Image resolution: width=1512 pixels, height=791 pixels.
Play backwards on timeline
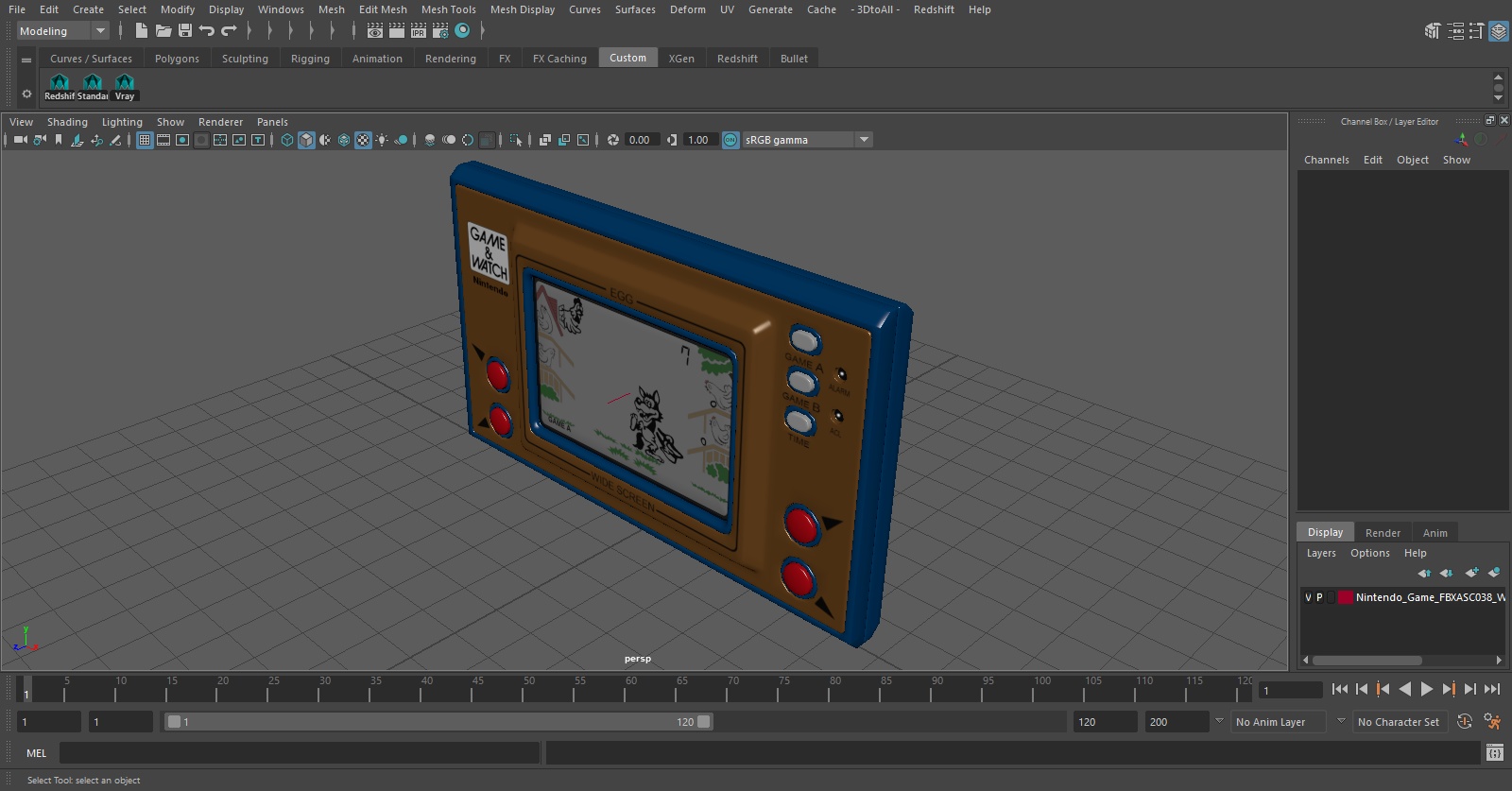(1405, 689)
